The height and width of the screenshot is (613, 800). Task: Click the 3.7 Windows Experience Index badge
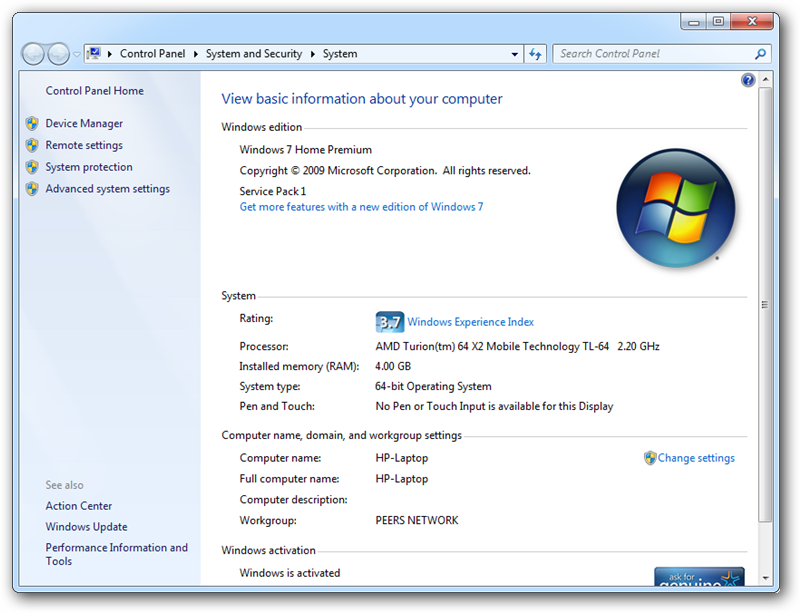click(390, 322)
